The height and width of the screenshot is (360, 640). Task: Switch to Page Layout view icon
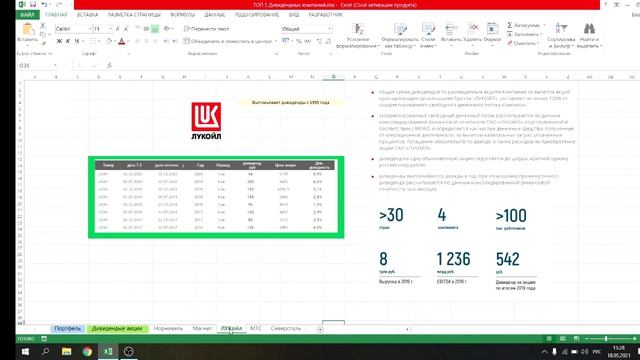[563, 339]
